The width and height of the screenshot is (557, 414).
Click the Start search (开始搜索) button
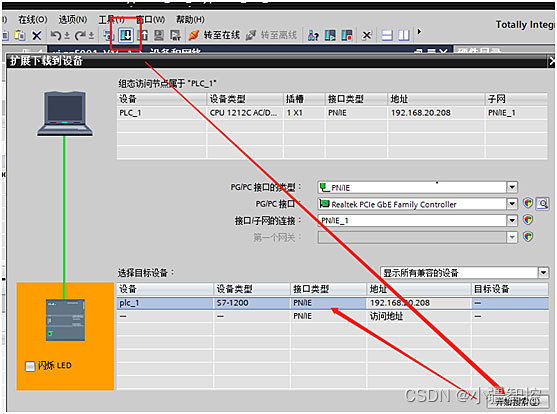click(x=518, y=402)
